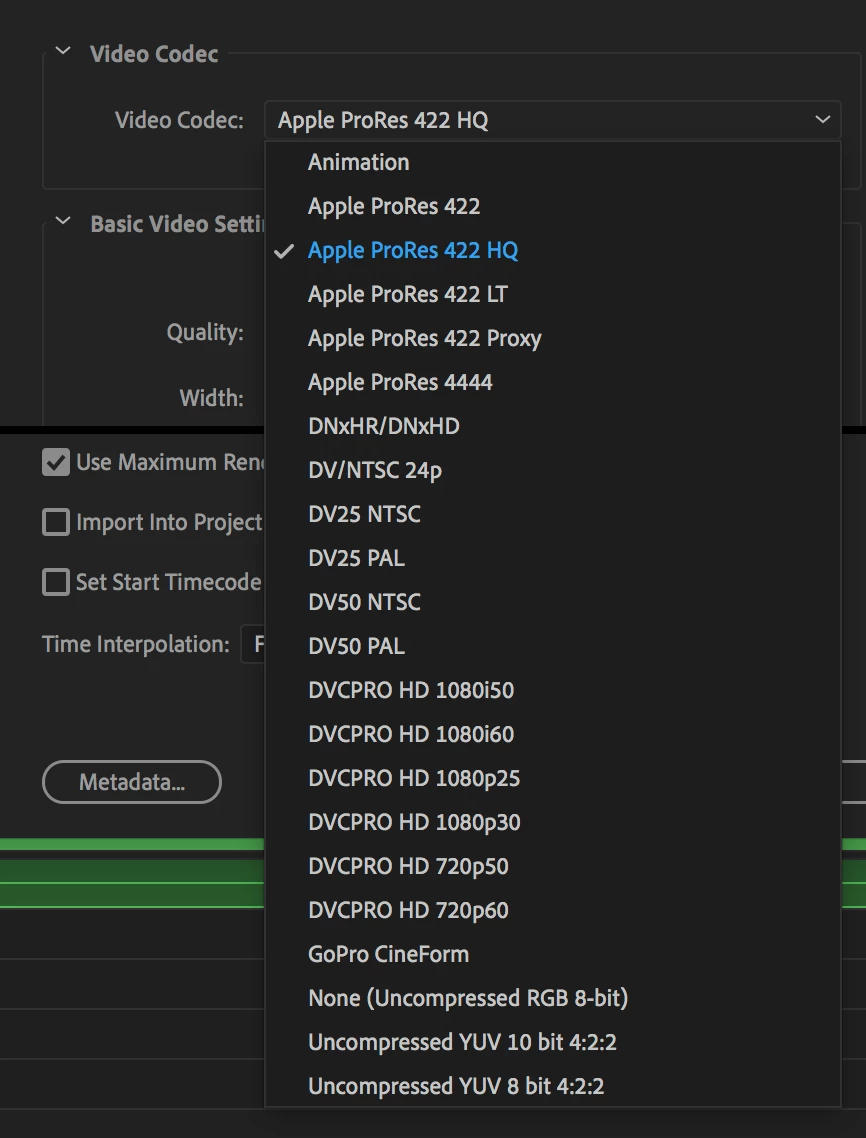Select Apple ProRes 422 codec
The height and width of the screenshot is (1138, 866).
(x=552, y=206)
